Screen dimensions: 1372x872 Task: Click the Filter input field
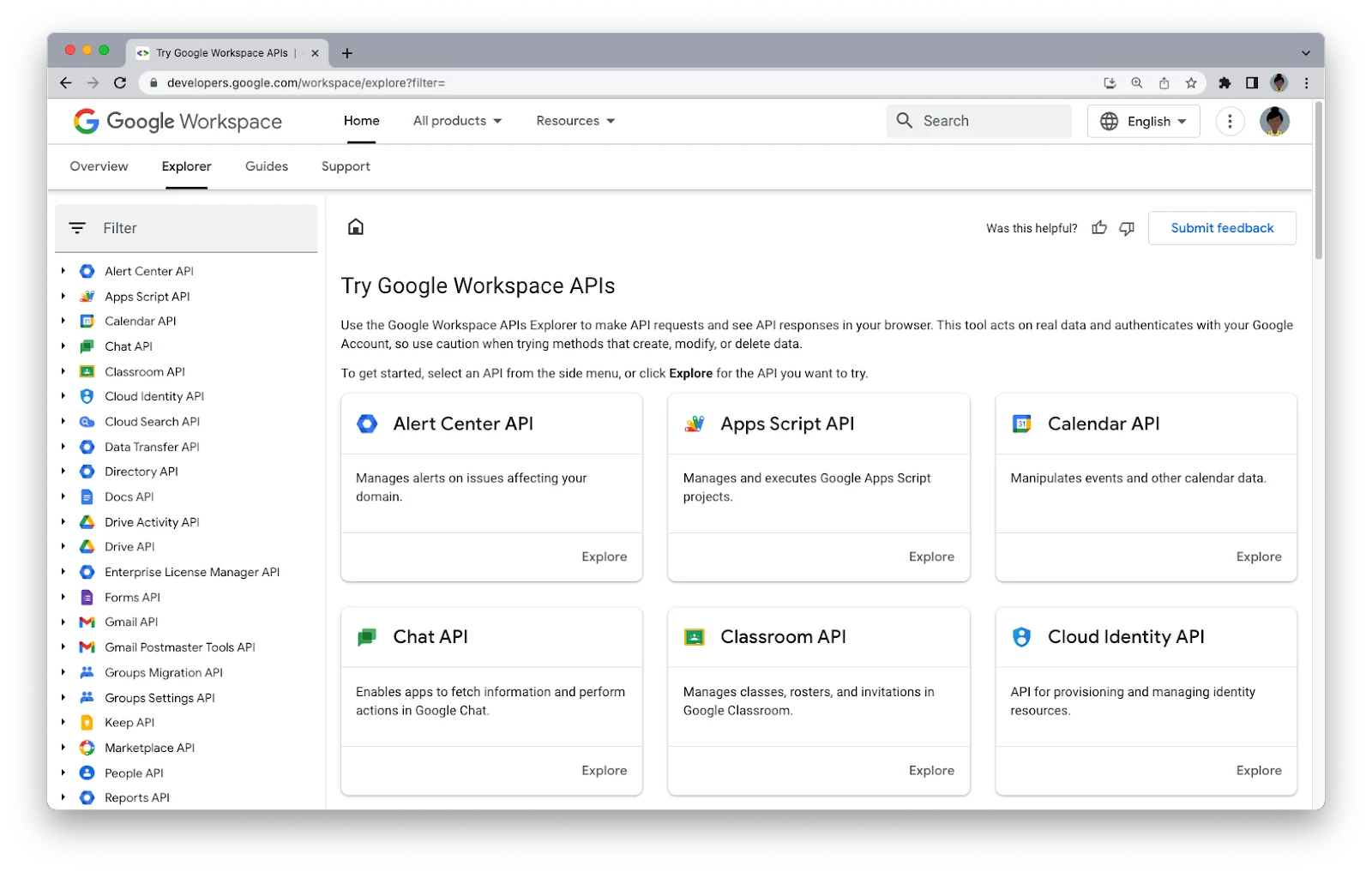(x=186, y=228)
